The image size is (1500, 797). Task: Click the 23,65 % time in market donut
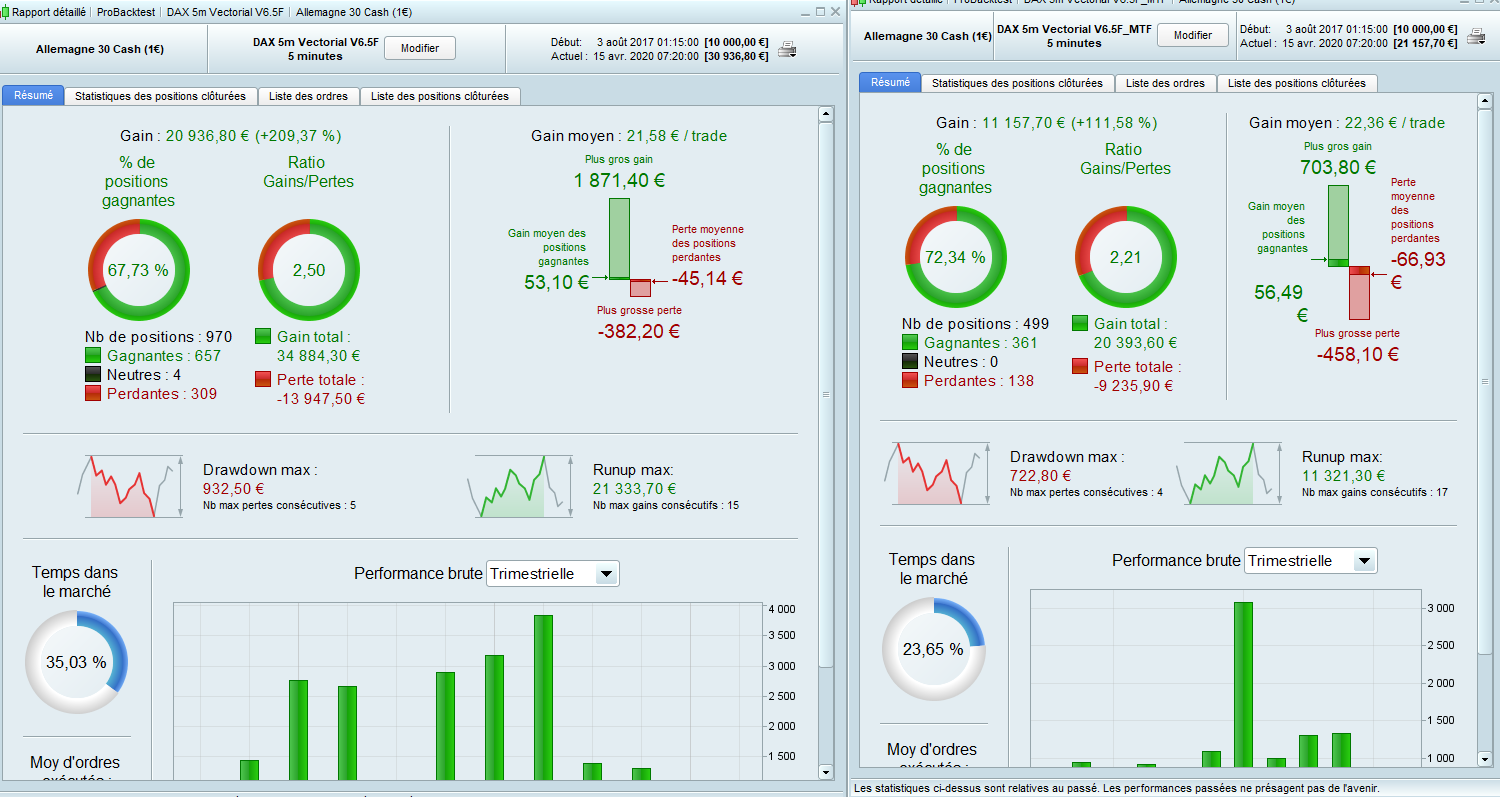point(933,649)
